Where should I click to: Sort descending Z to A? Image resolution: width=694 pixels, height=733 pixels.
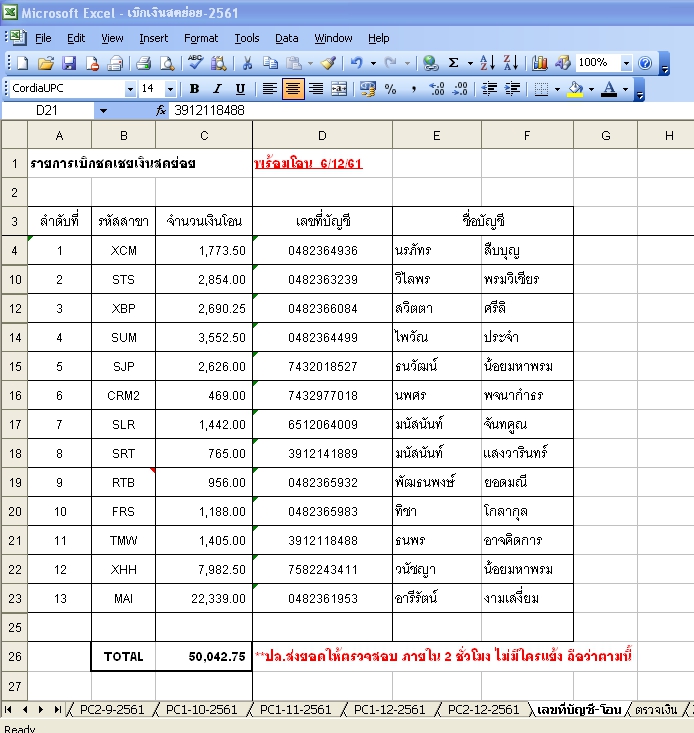(x=511, y=63)
